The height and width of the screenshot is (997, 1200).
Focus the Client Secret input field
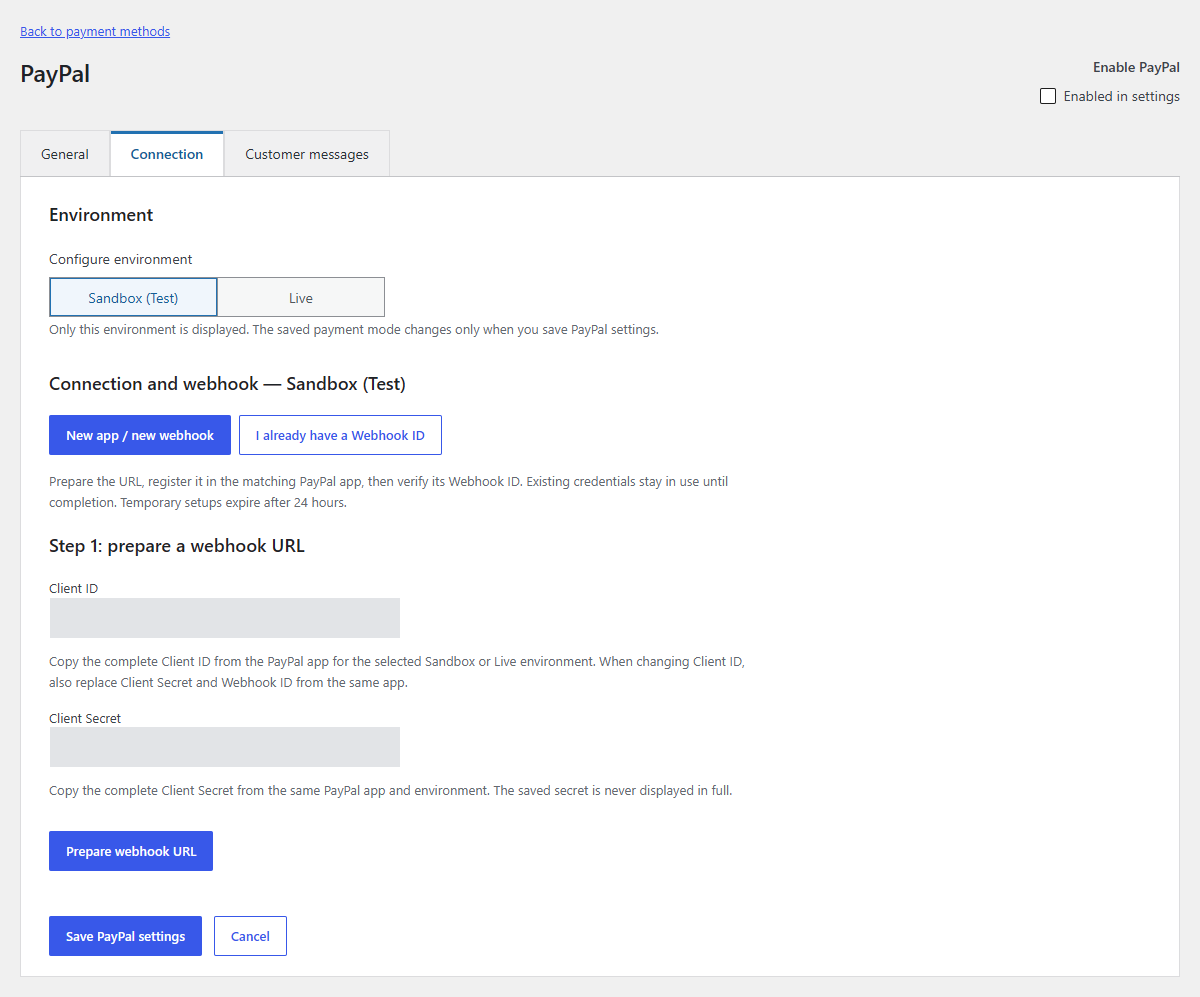(x=225, y=747)
